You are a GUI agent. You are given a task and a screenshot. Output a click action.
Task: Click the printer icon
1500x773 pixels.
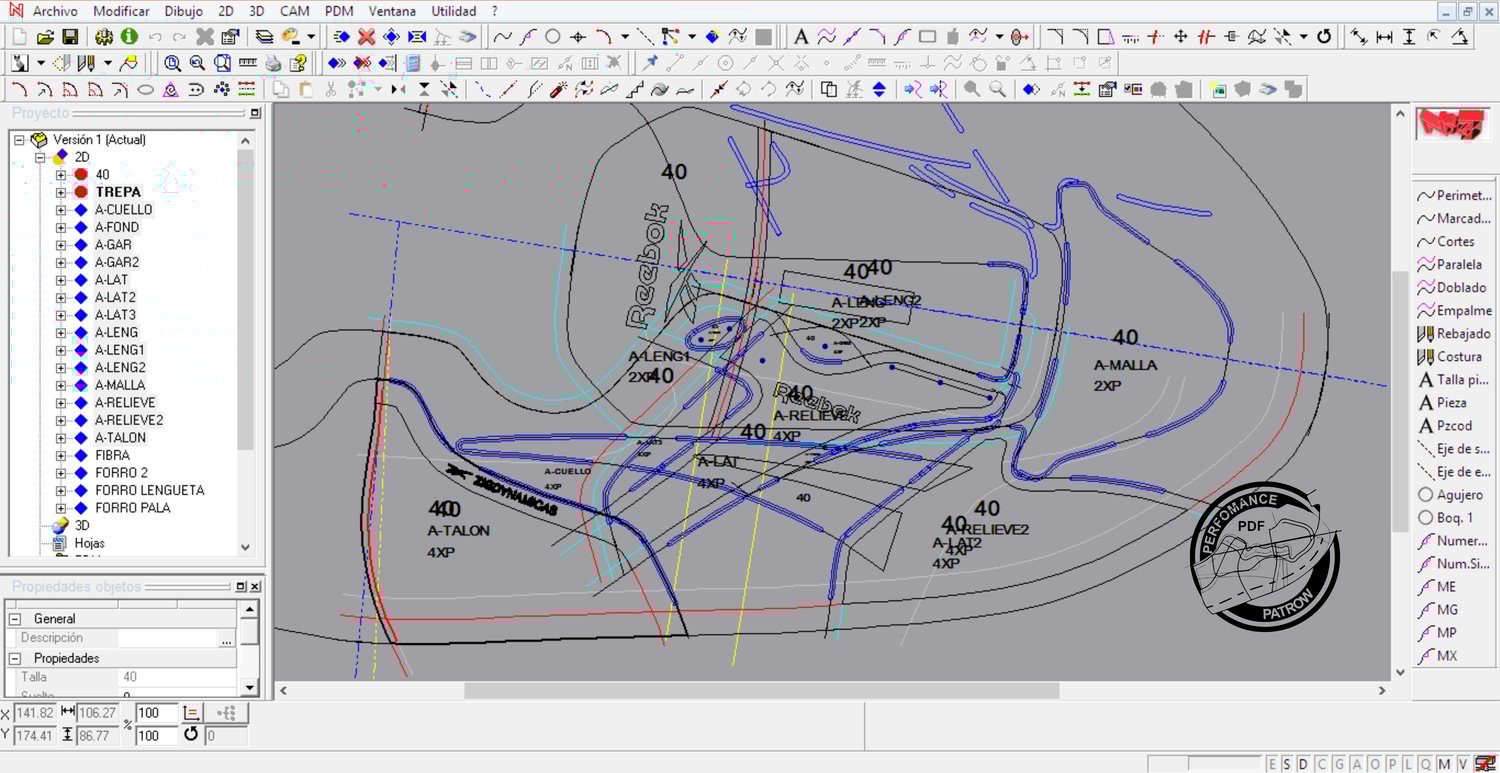(273, 63)
